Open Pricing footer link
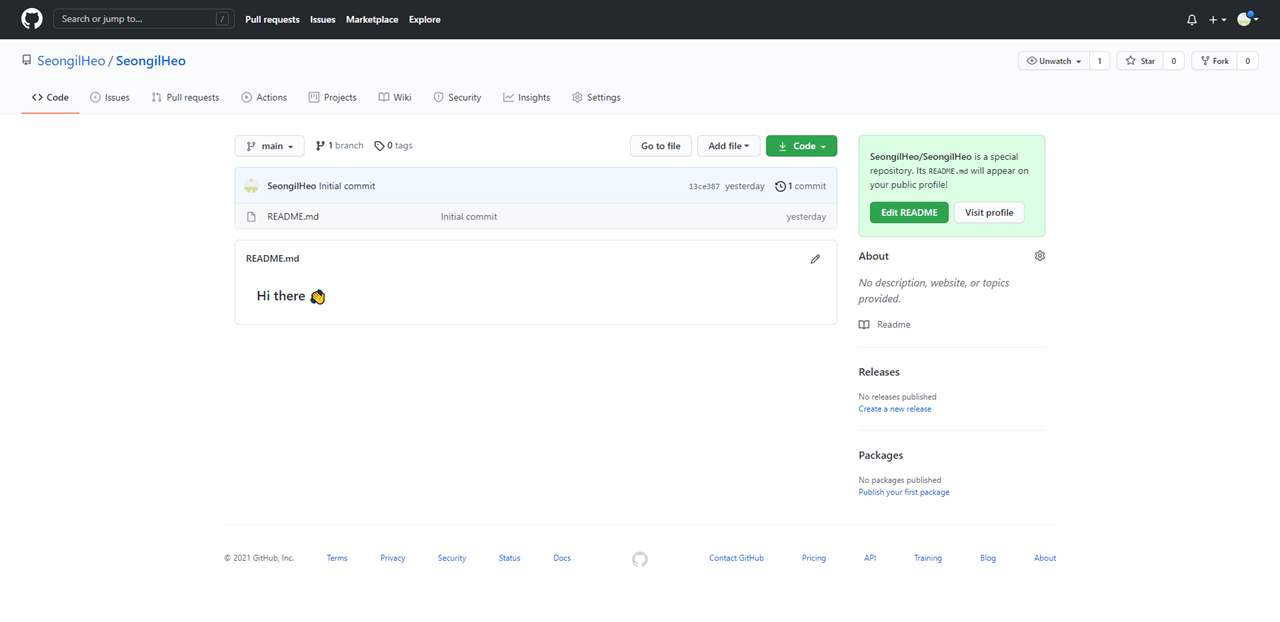The width and height of the screenshot is (1280, 622). coord(814,558)
